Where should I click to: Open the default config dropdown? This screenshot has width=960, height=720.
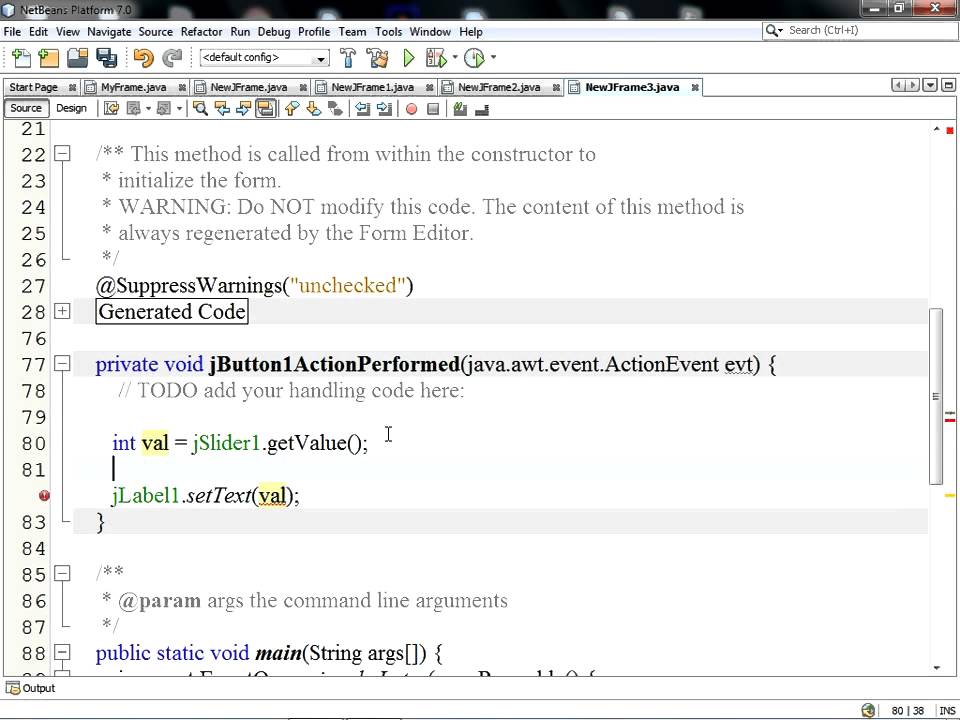[x=264, y=58]
